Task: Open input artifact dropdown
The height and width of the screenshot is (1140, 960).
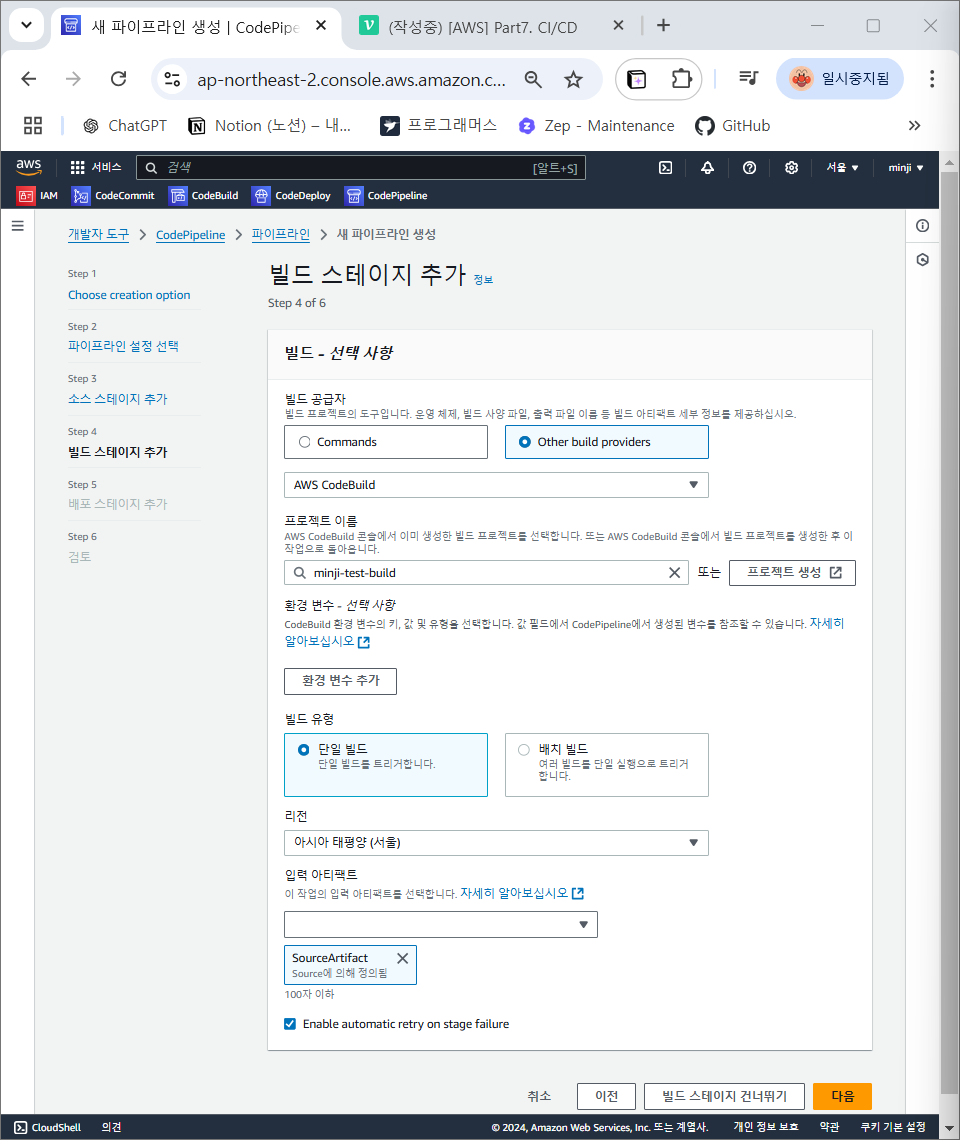Action: (x=441, y=925)
